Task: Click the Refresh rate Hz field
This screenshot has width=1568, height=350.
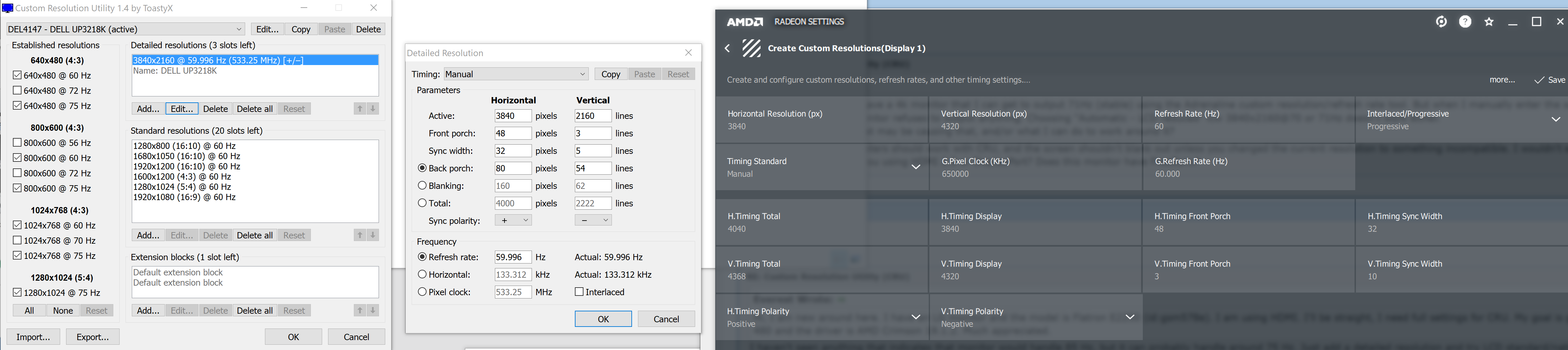Action: (513, 257)
